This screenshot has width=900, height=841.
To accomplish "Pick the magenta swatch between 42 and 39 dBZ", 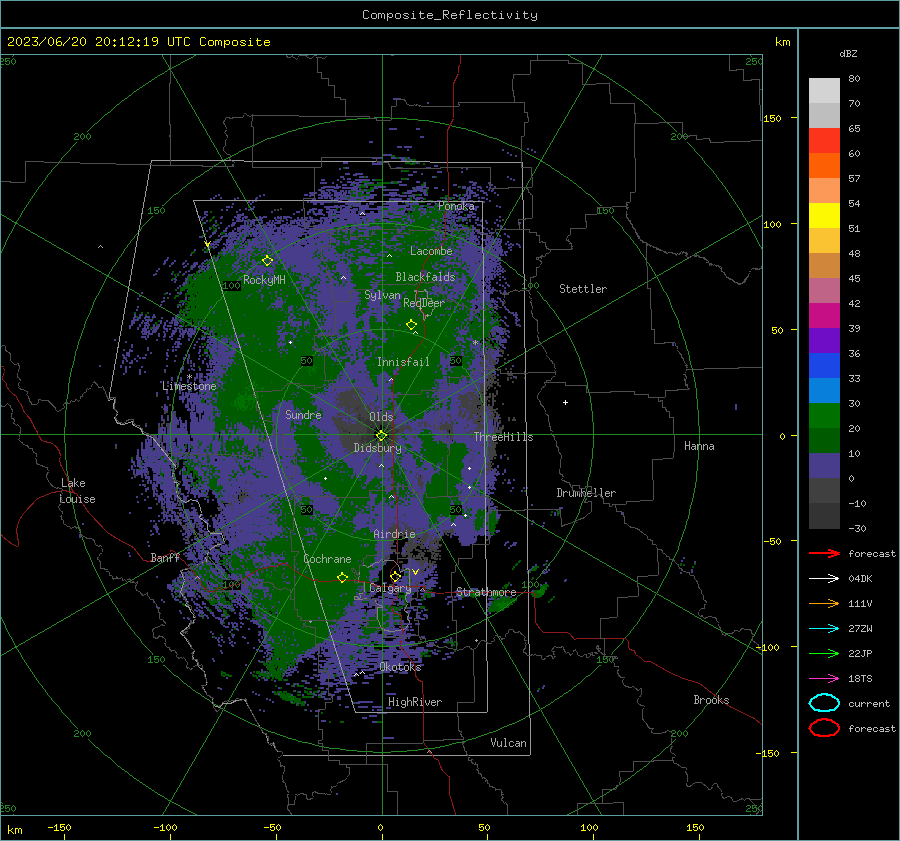I will coord(824,316).
